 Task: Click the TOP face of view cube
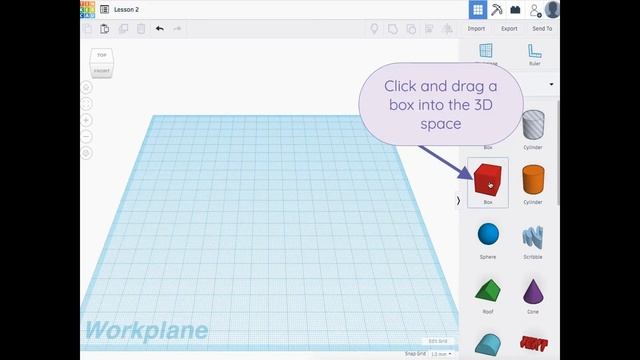pyautogui.click(x=102, y=55)
